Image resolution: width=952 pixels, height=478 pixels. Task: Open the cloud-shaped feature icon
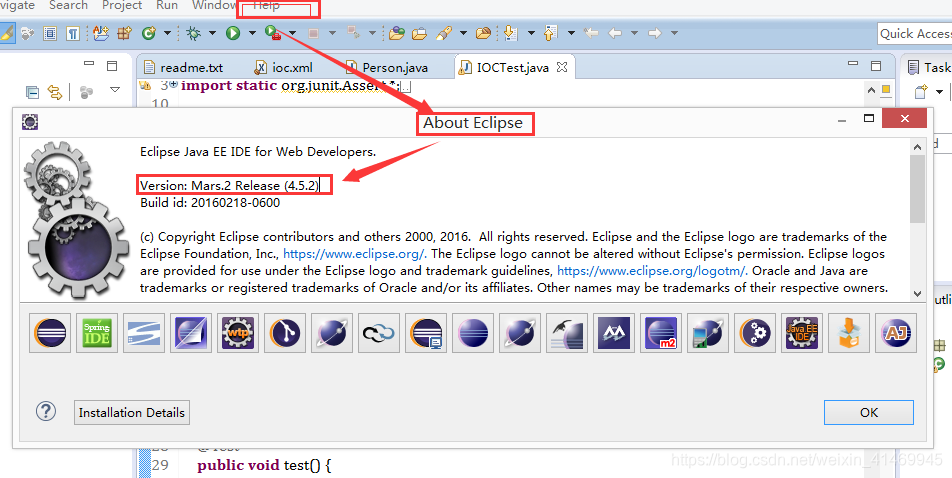click(x=379, y=333)
